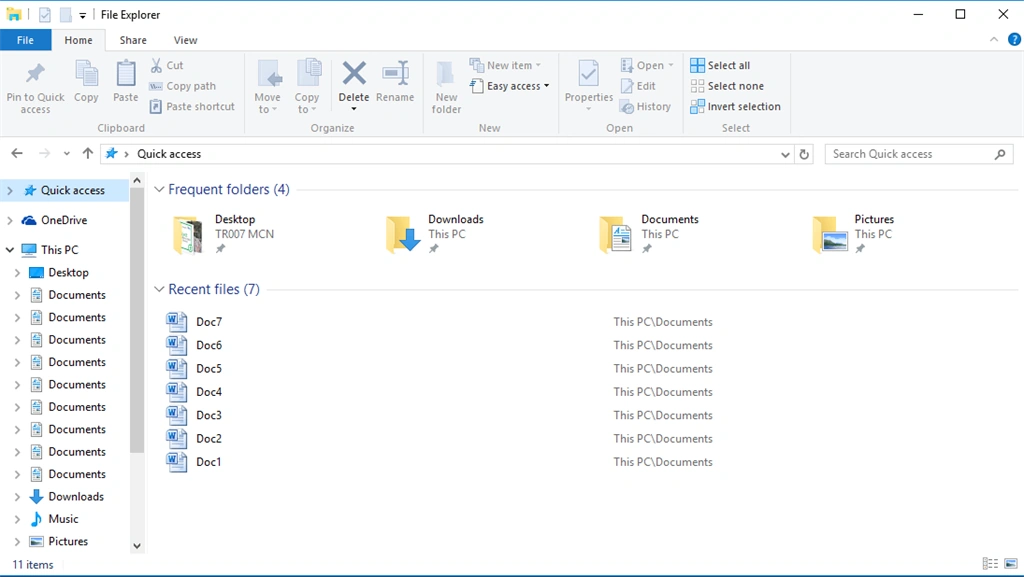Open the Easy access dropdown
The width and height of the screenshot is (1024, 577).
tap(509, 86)
